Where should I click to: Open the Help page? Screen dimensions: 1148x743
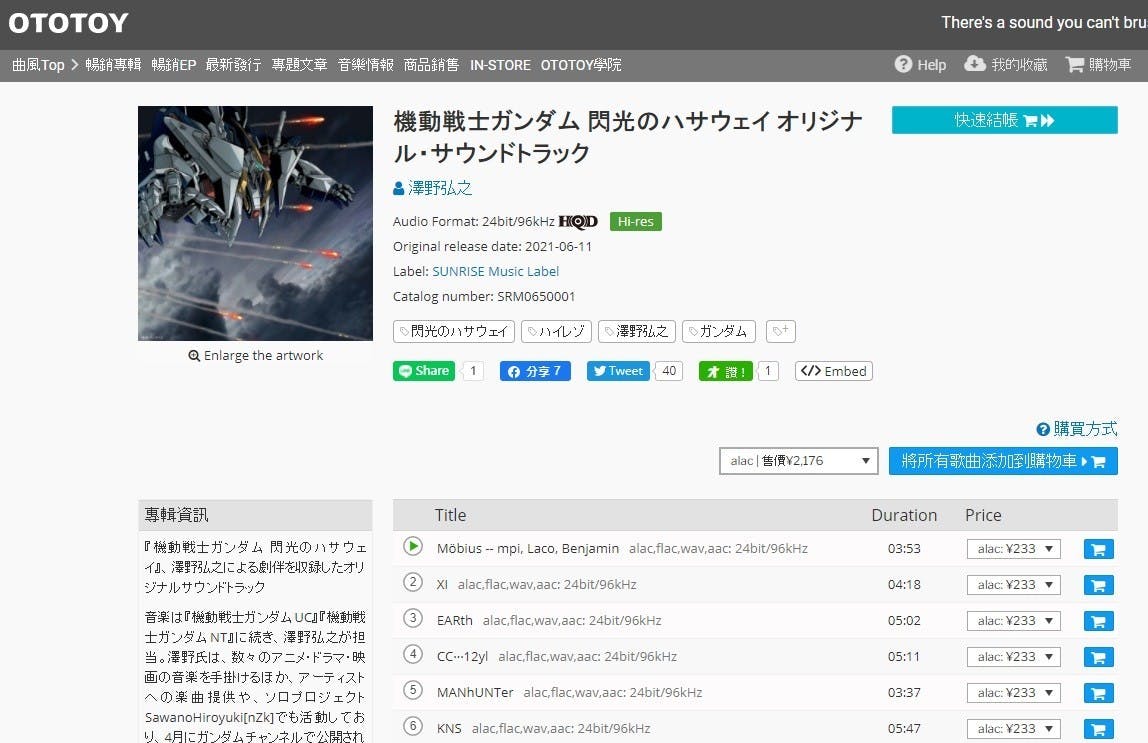click(x=920, y=64)
